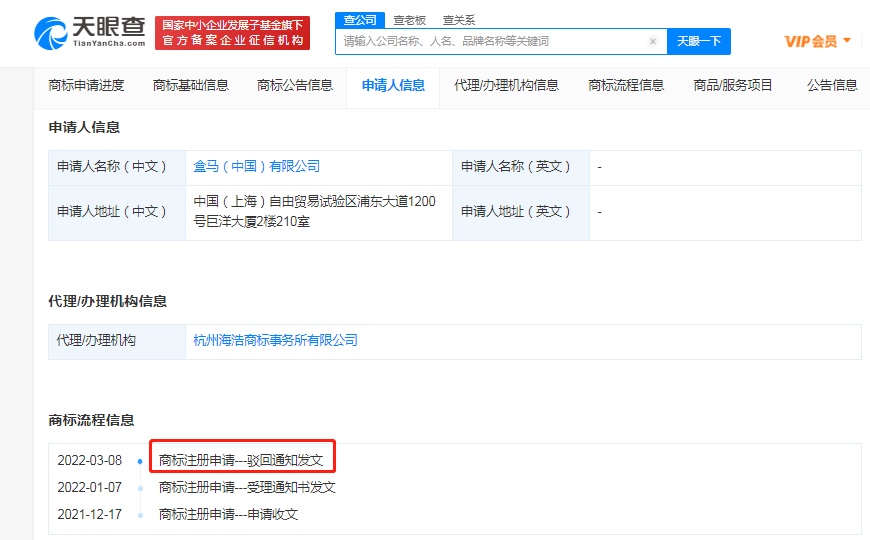Go to the 商标公告信息 section tab
The width and height of the screenshot is (870, 540).
pos(295,85)
